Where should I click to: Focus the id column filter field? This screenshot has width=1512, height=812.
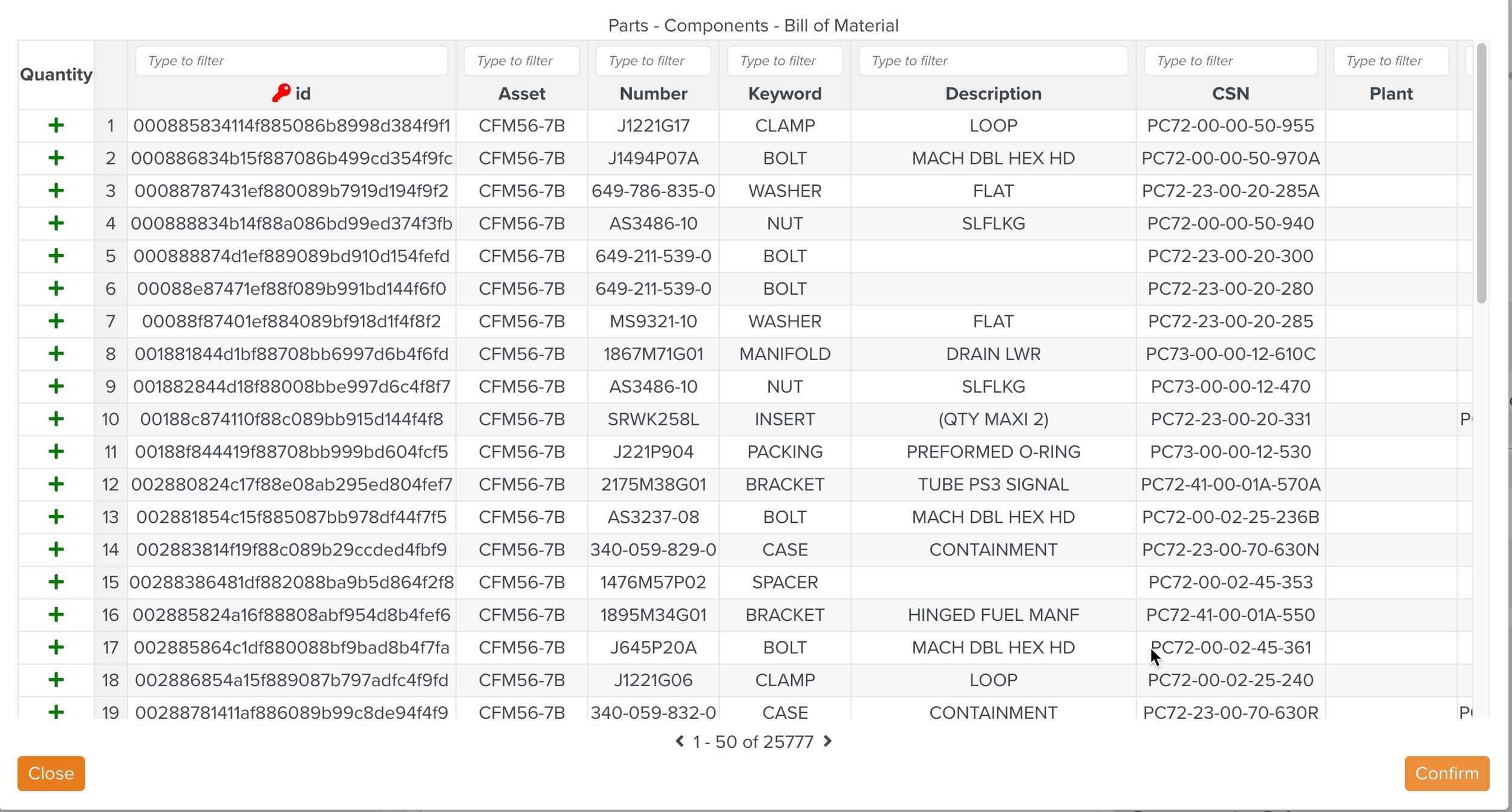click(x=291, y=61)
